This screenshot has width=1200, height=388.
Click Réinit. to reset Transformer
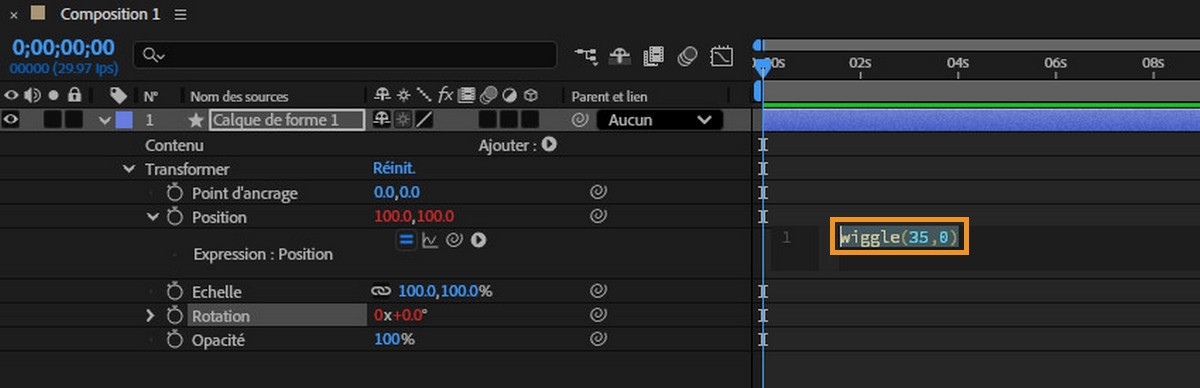click(394, 169)
